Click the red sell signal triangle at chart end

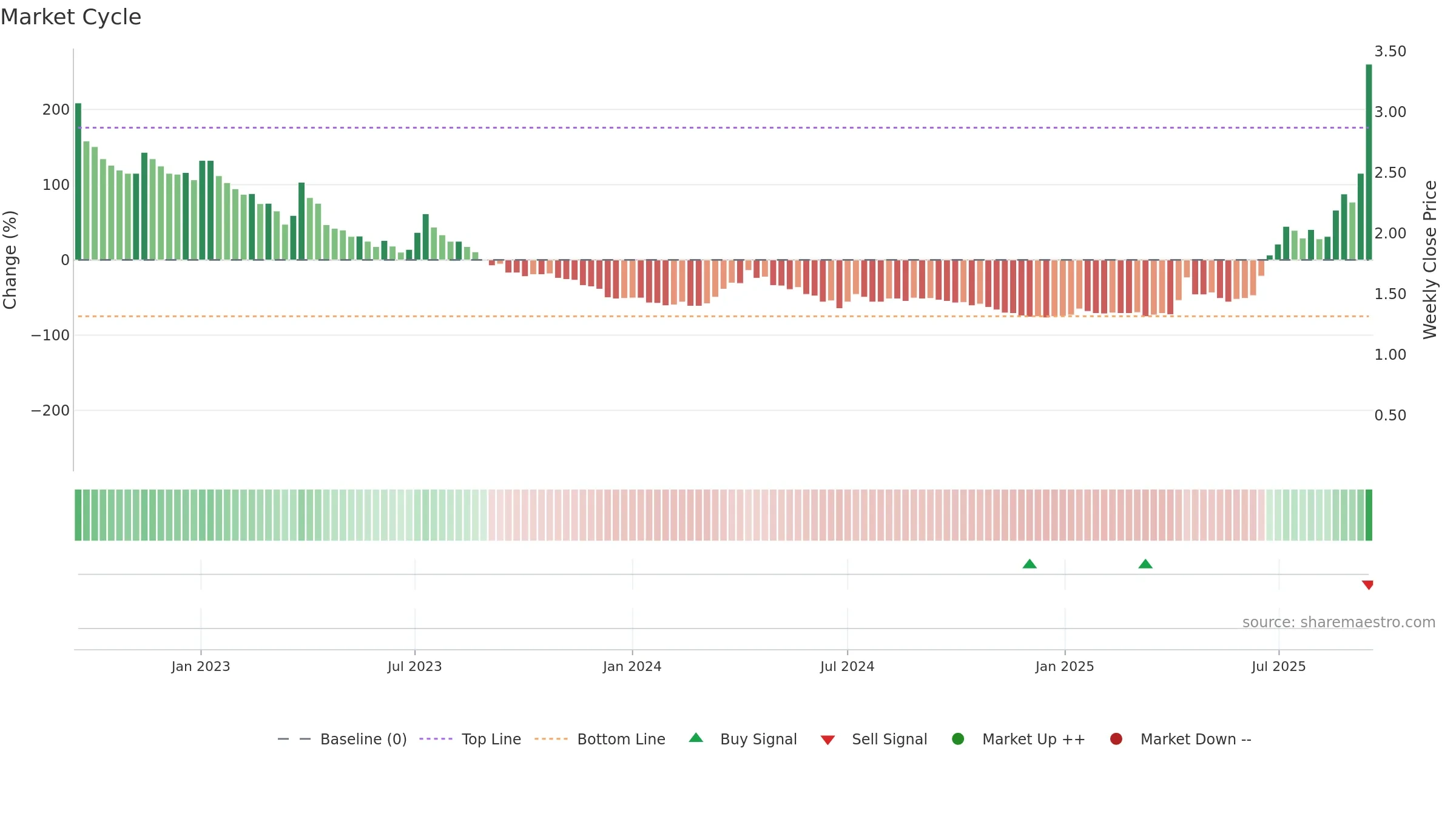point(1367,585)
